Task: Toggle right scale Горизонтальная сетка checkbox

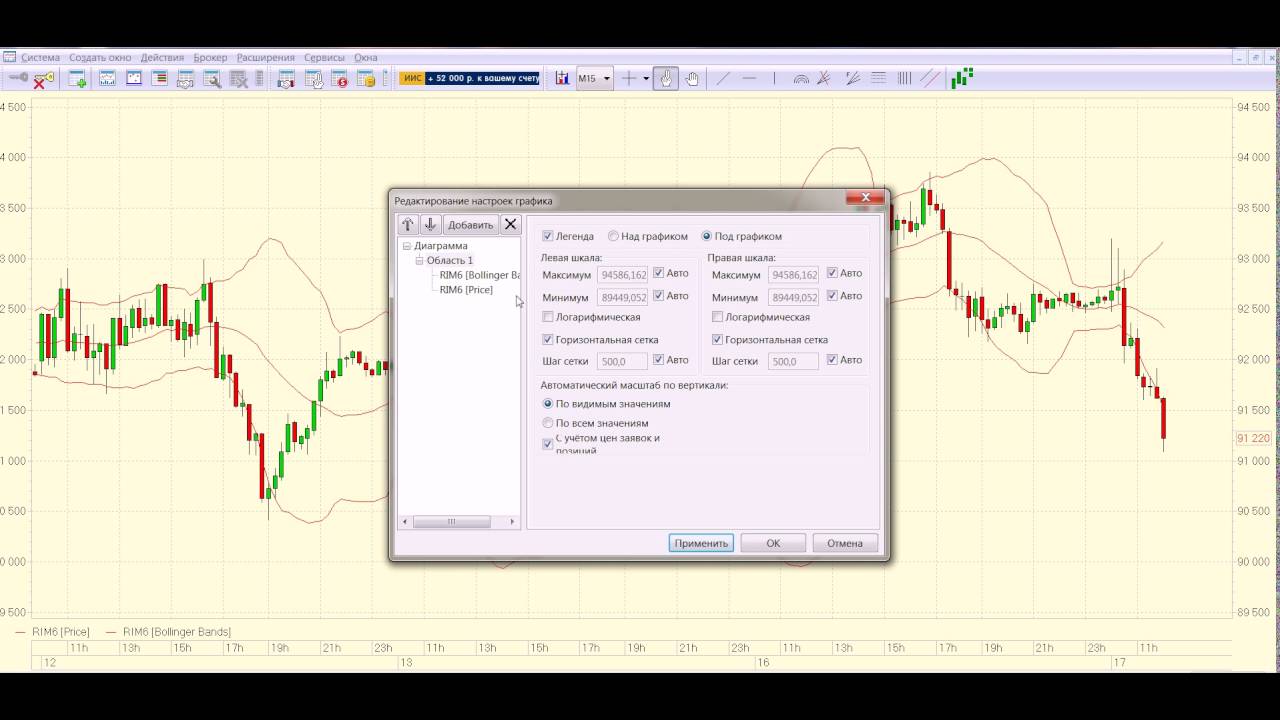Action: (x=717, y=340)
